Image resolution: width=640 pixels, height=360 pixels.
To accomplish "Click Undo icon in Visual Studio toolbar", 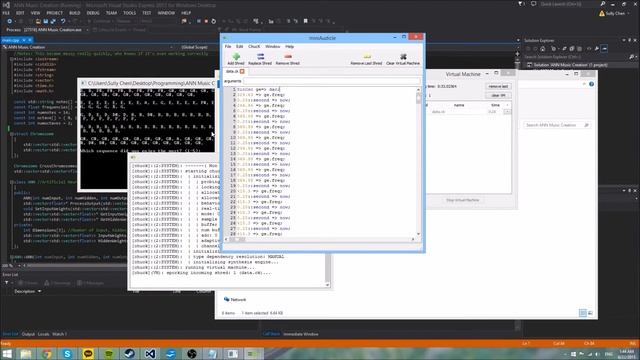I will (63, 21).
